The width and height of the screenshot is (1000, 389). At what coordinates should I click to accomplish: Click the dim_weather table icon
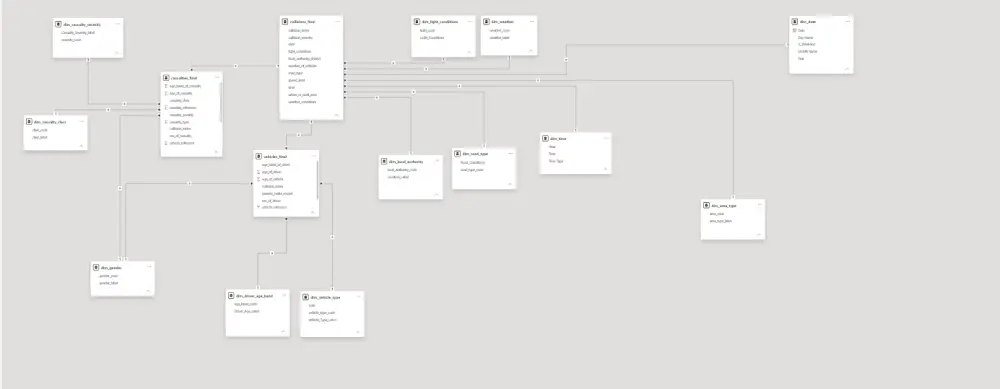click(x=486, y=22)
